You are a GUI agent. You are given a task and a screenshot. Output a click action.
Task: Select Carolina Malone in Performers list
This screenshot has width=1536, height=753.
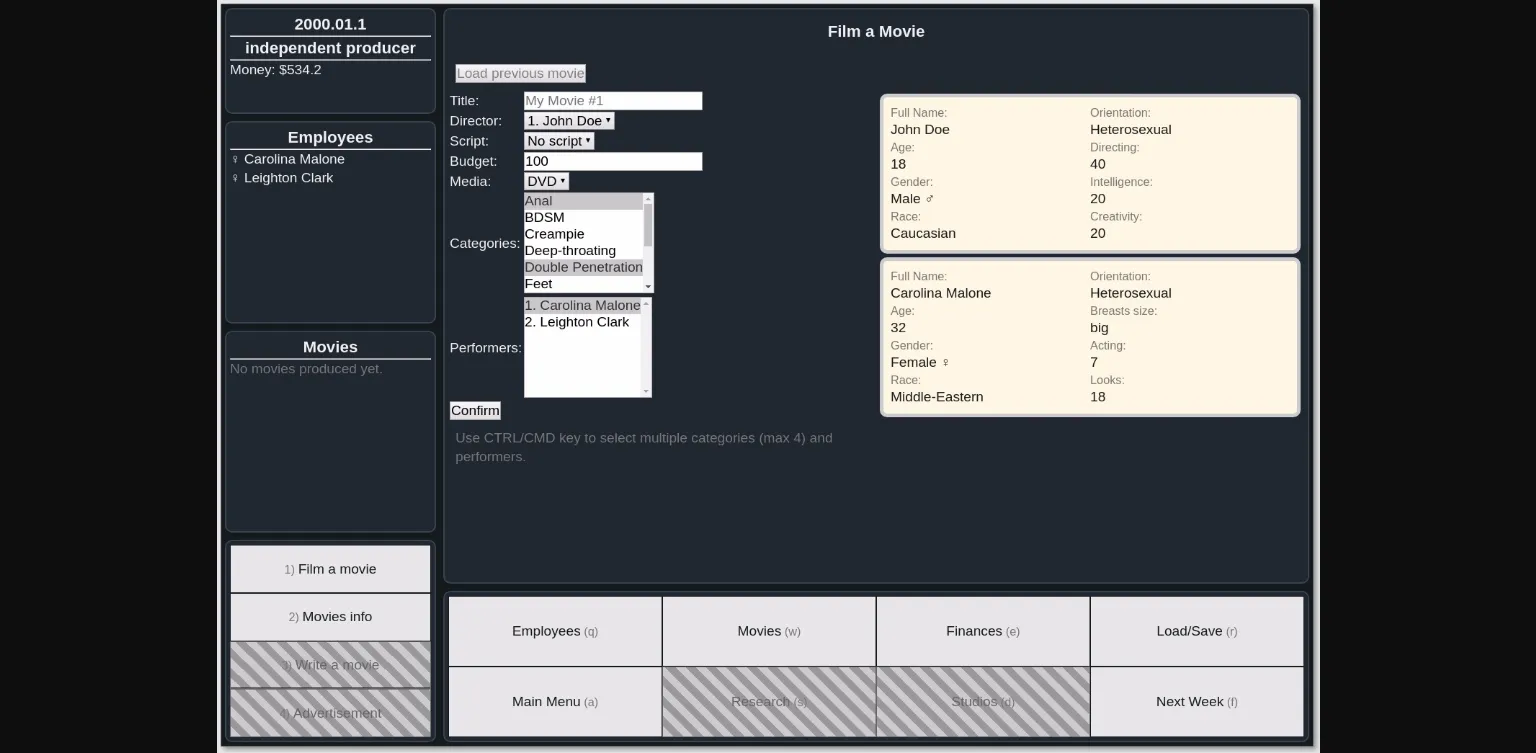582,305
